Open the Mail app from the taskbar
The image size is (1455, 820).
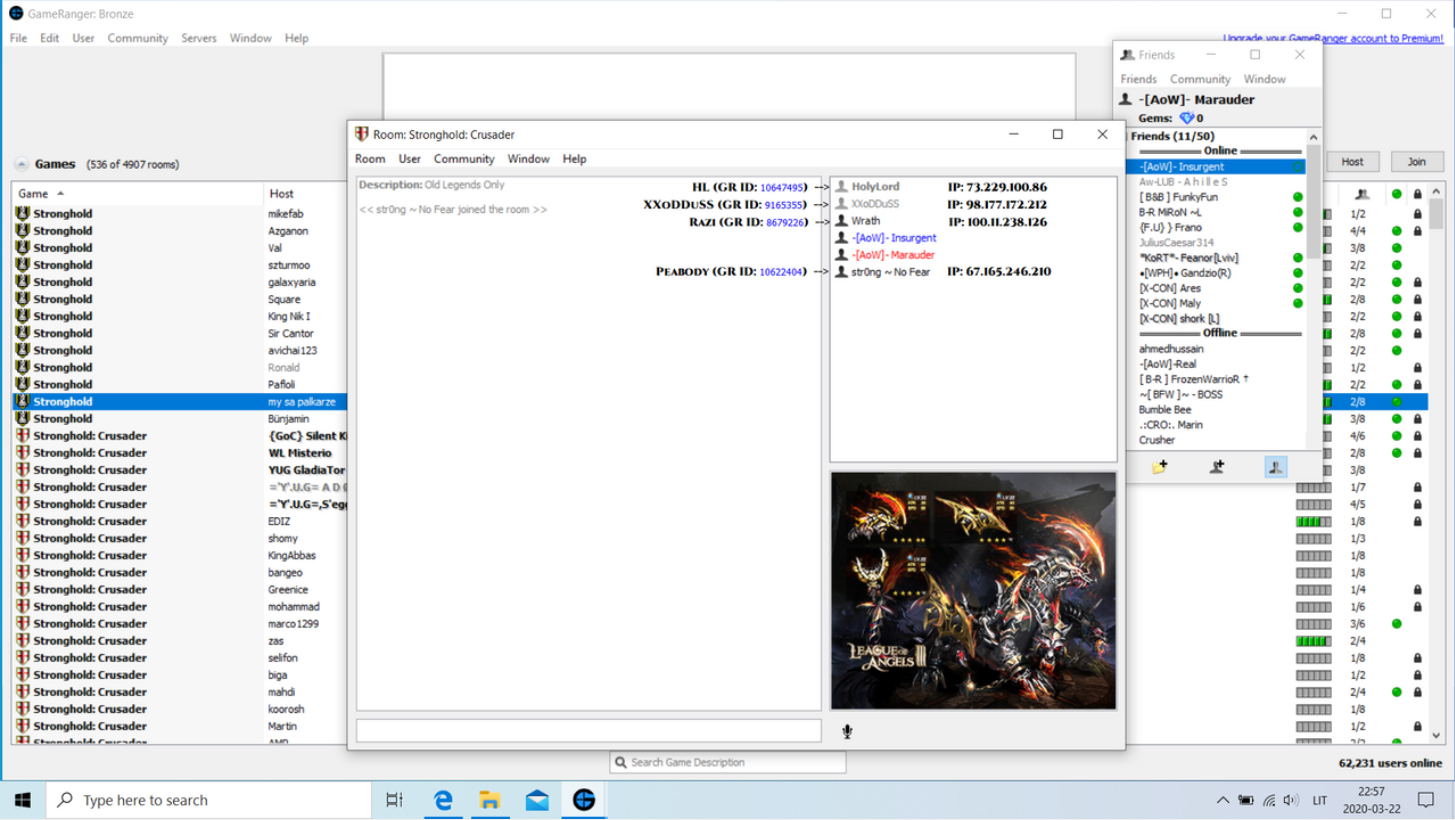pyautogui.click(x=537, y=800)
